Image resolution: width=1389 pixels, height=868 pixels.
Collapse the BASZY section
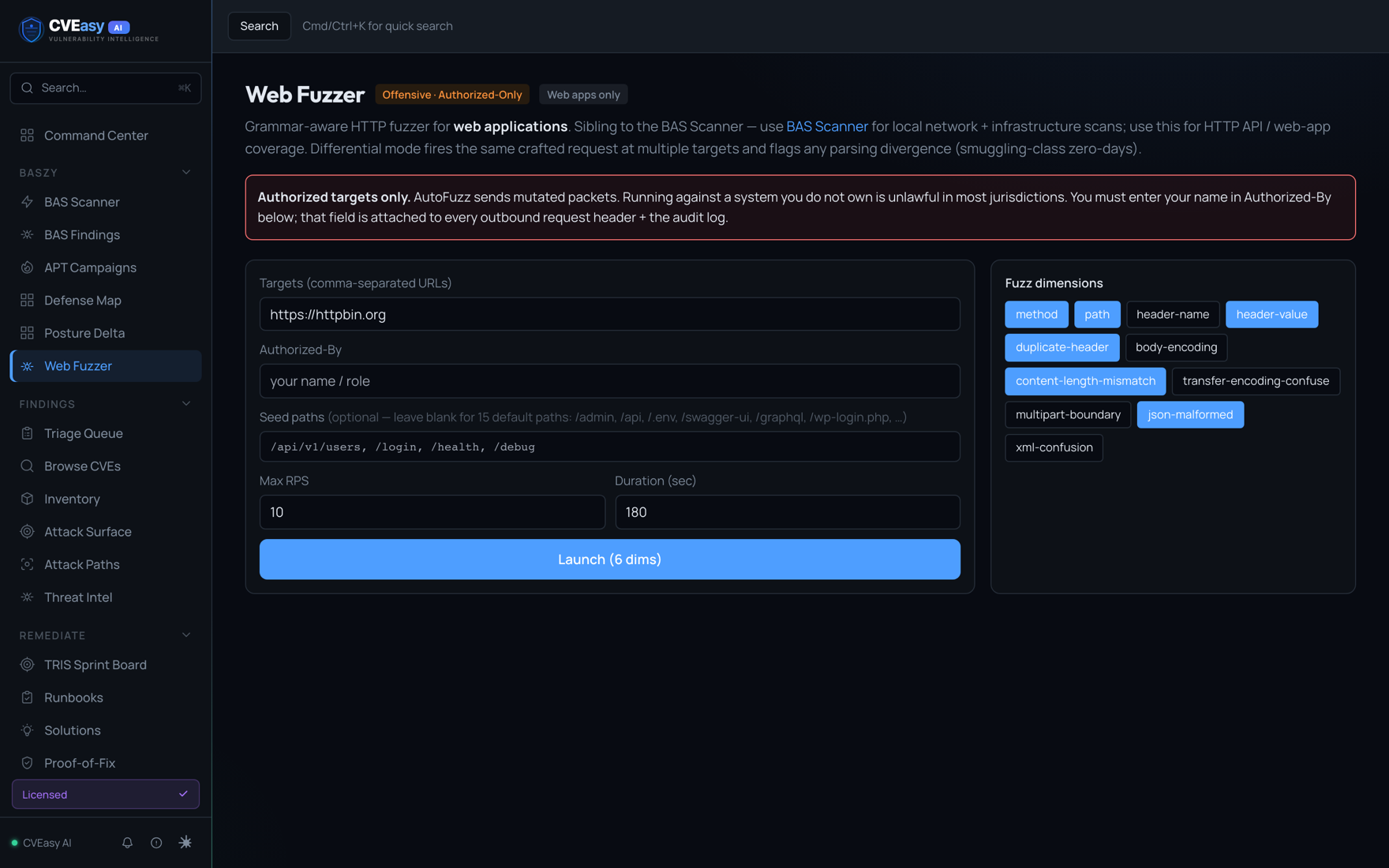click(186, 172)
